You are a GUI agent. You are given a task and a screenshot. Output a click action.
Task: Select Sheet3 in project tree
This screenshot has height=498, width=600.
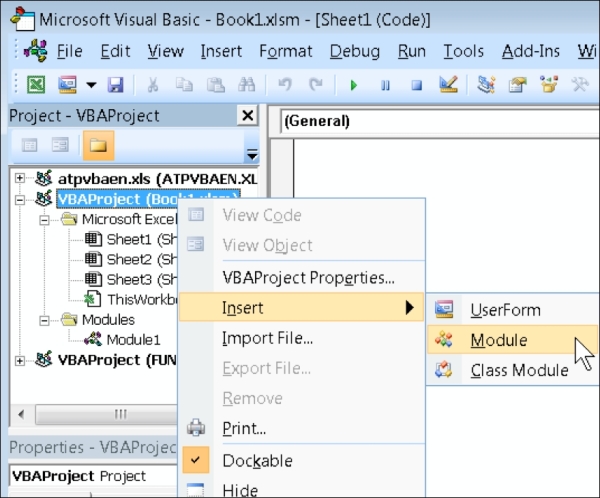coord(142,280)
